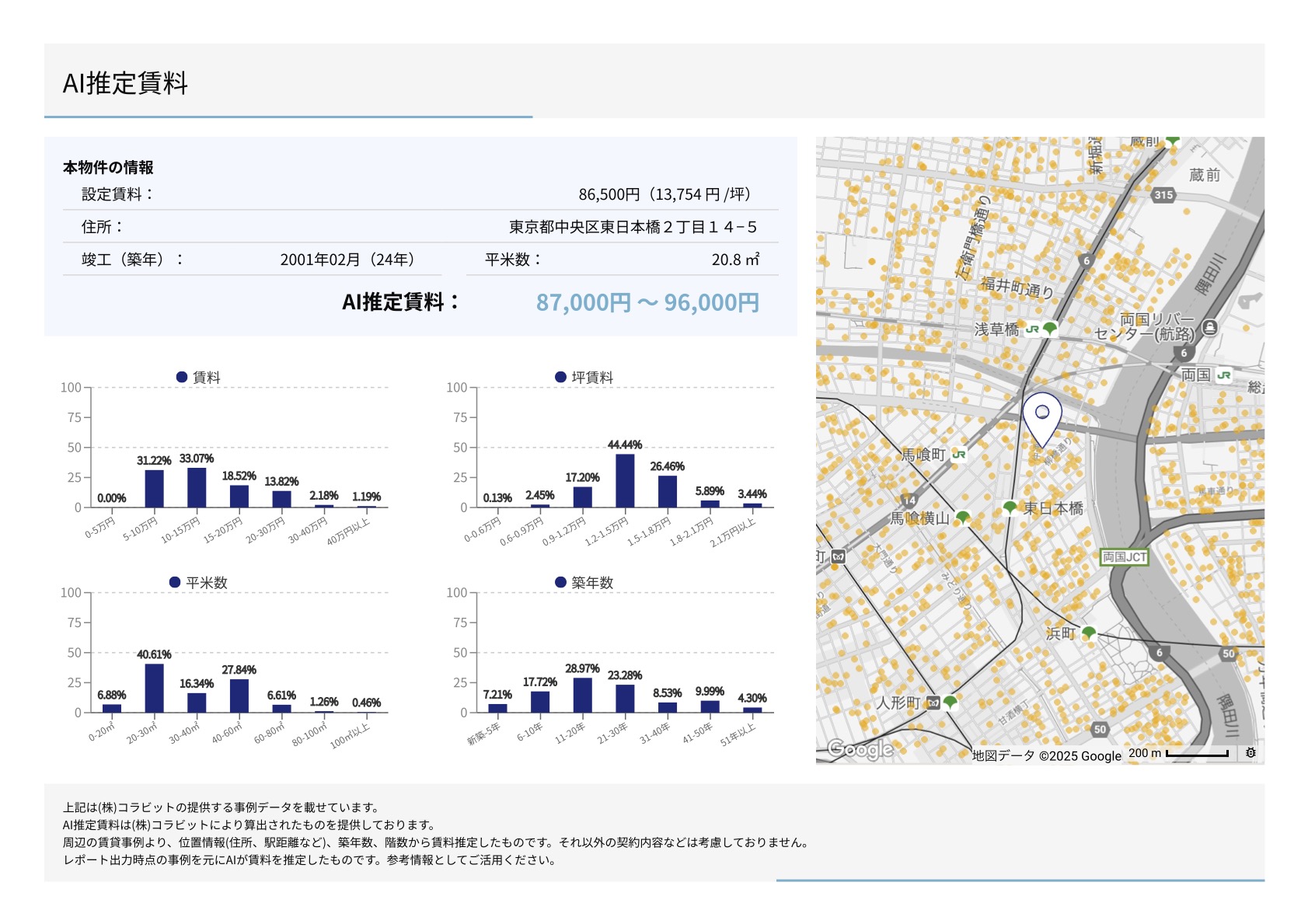Screen dimensions: 1308x924
Task: Click the 44.44% bar in 坪賃料 chart
Action: pyautogui.click(x=625, y=480)
